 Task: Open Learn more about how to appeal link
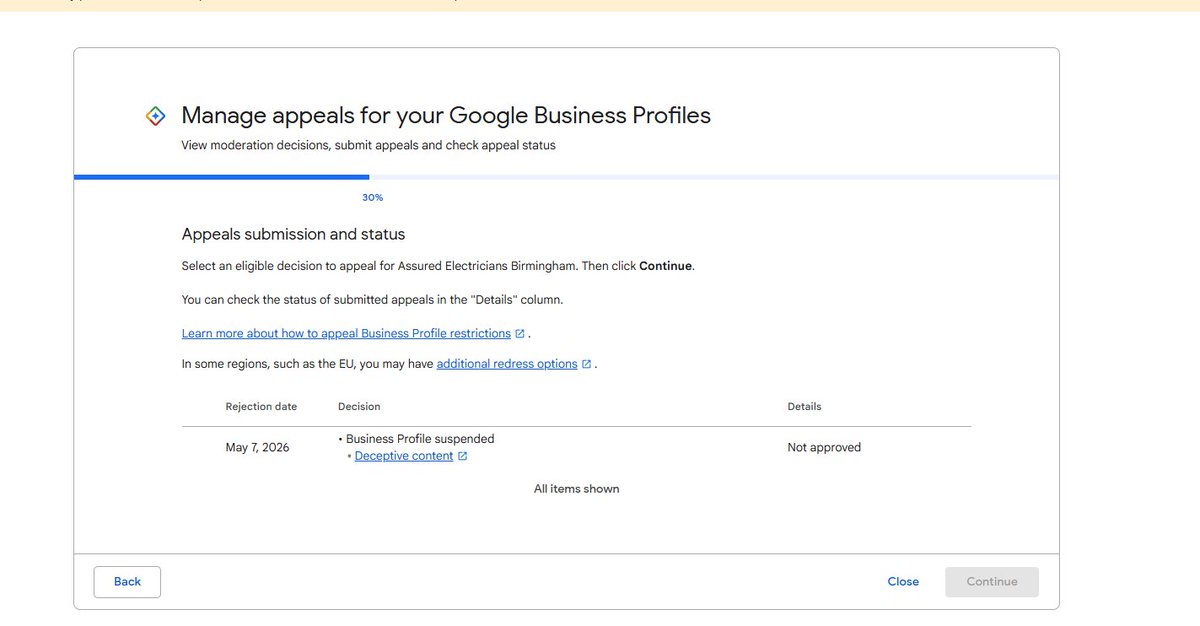(346, 333)
